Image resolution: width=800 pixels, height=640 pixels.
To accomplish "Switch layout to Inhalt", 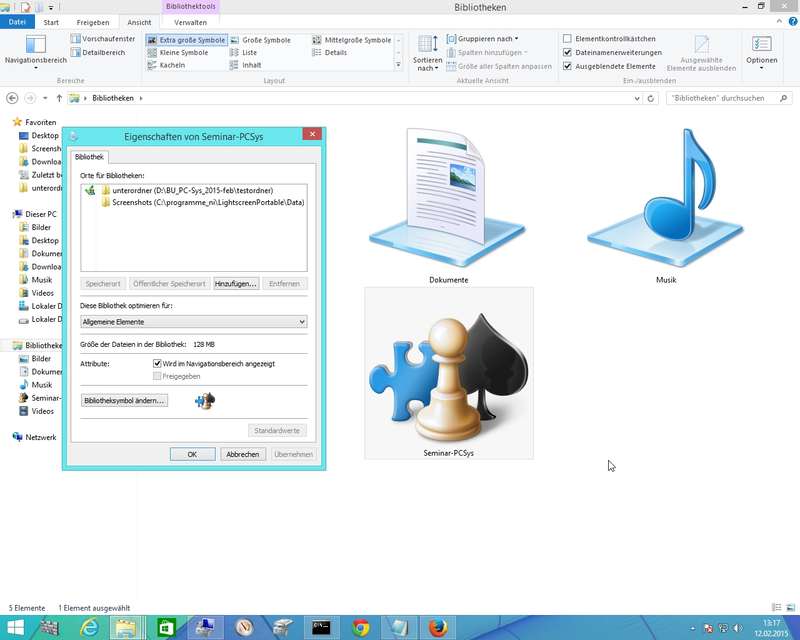I will pos(245,65).
